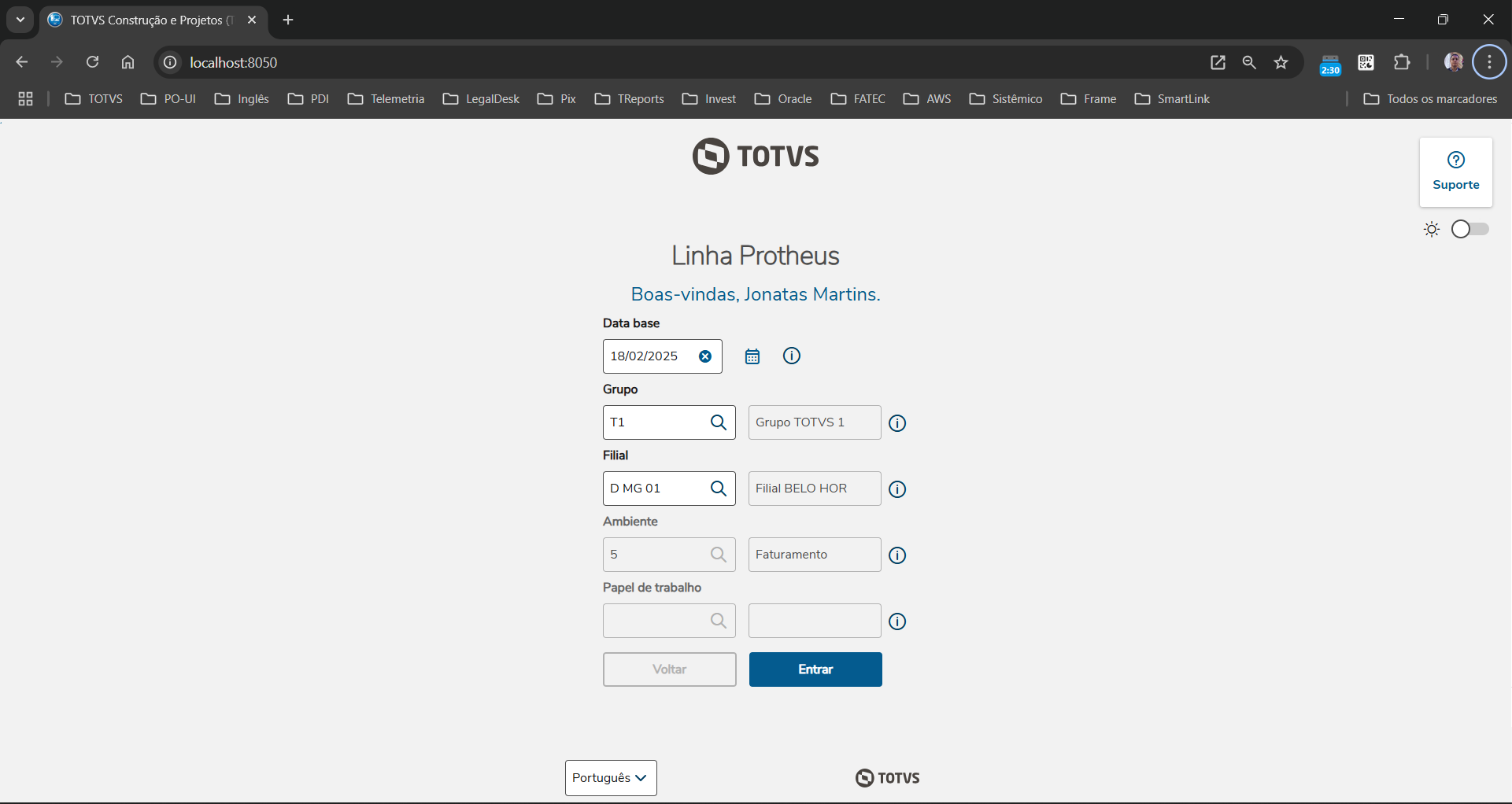The width and height of the screenshot is (1512, 804).
Task: Open the tab search dropdown arrow
Action: (x=20, y=20)
